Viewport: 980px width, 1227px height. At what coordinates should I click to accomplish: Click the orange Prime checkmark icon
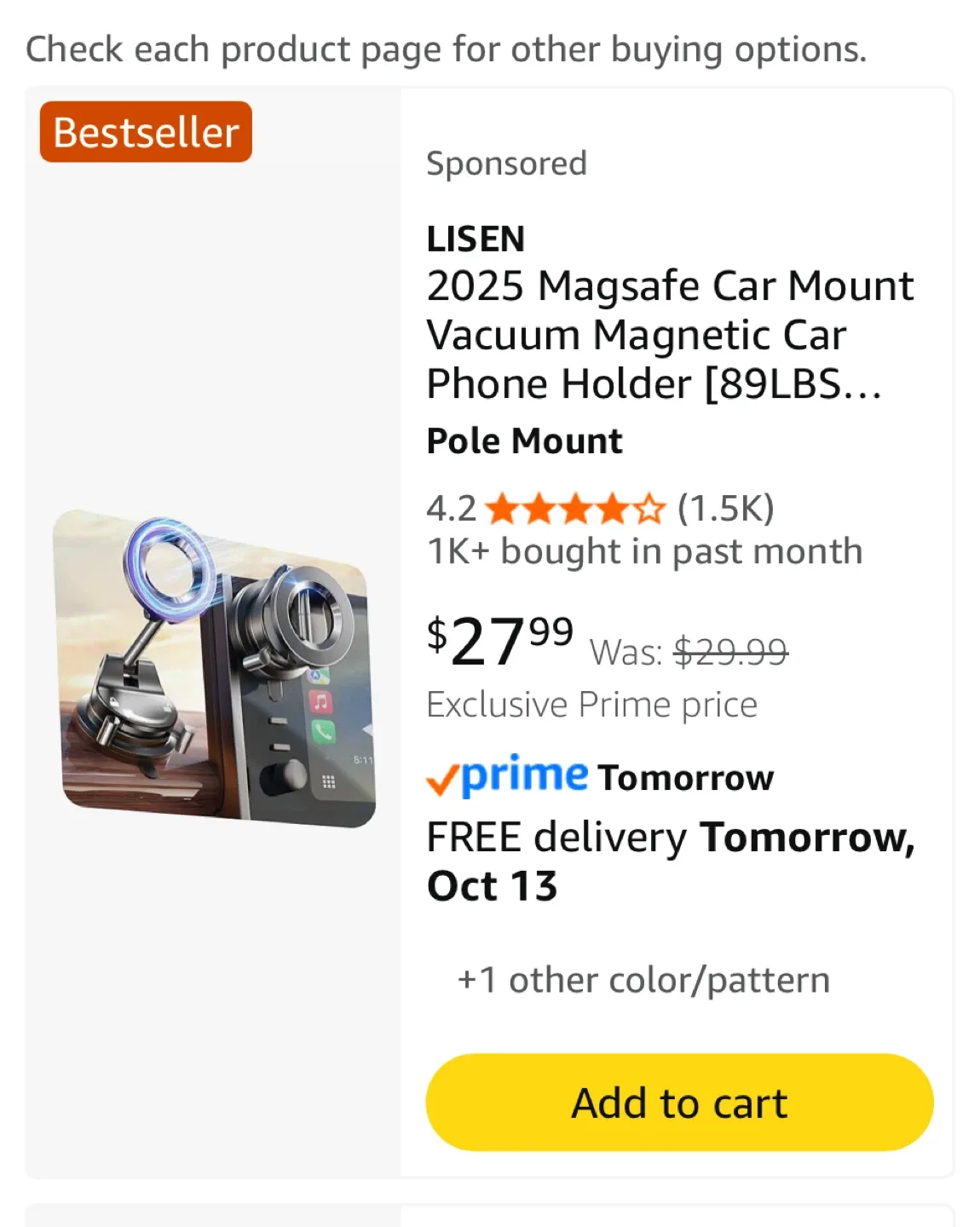click(x=442, y=780)
